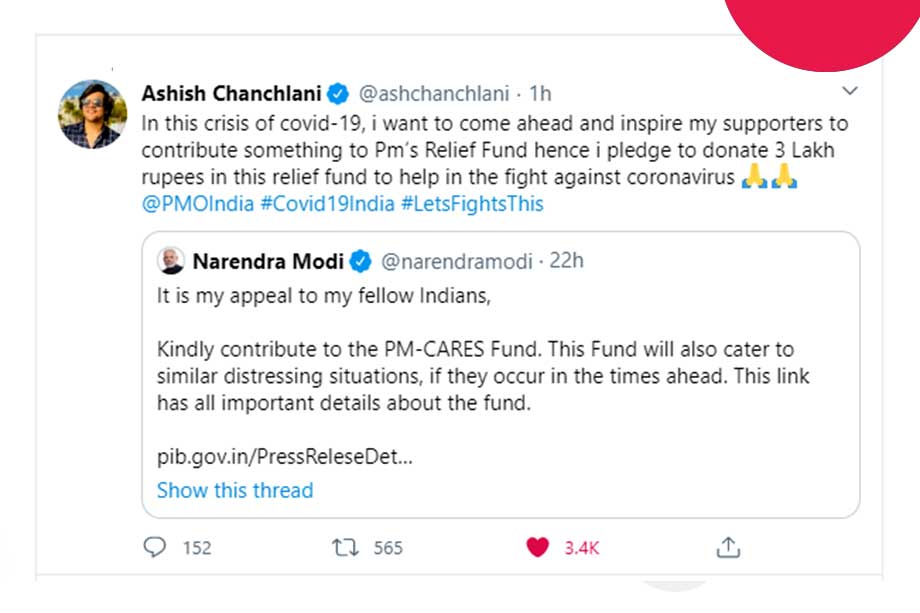Click the @narendramodi handle
This screenshot has height=613, width=920.
[x=457, y=262]
